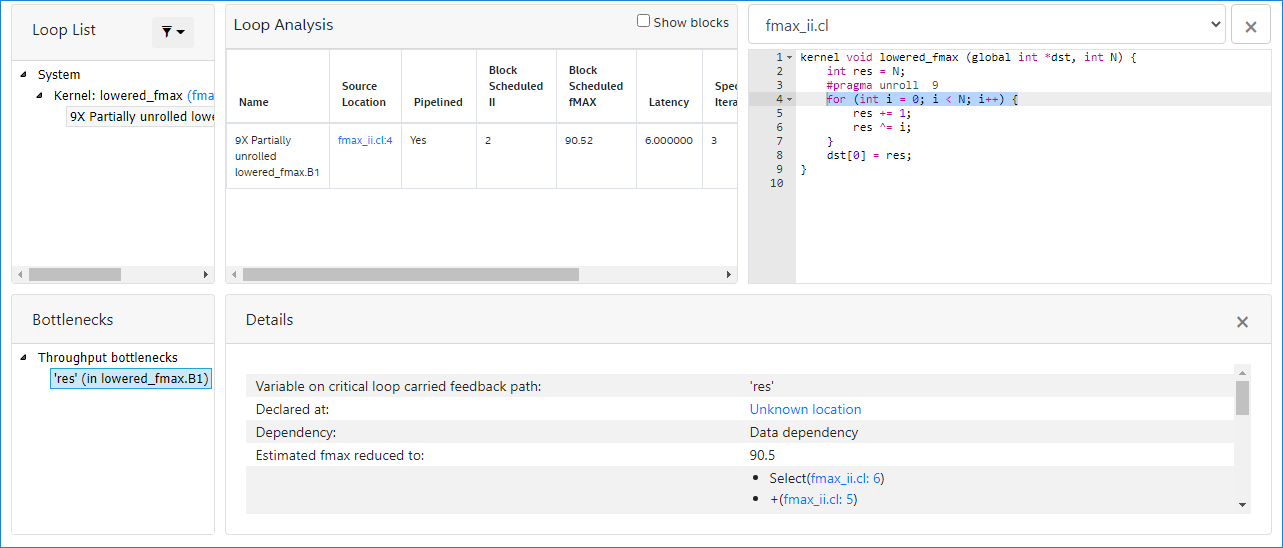Viewport: 1283px width, 548px height.
Task: Open fmax_ii.cl:4 source location link
Action: coord(365,141)
